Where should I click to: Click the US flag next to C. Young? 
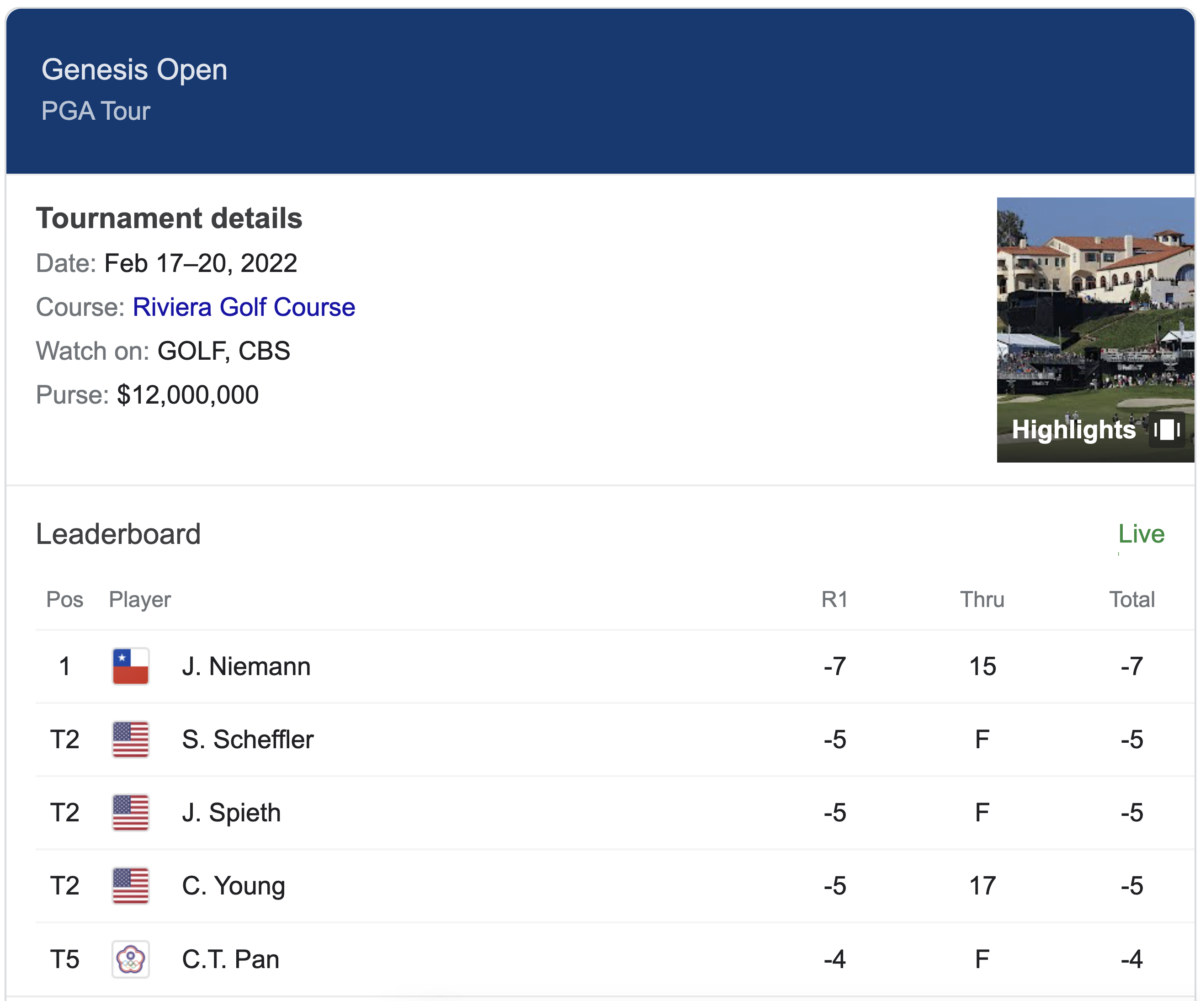pos(131,886)
